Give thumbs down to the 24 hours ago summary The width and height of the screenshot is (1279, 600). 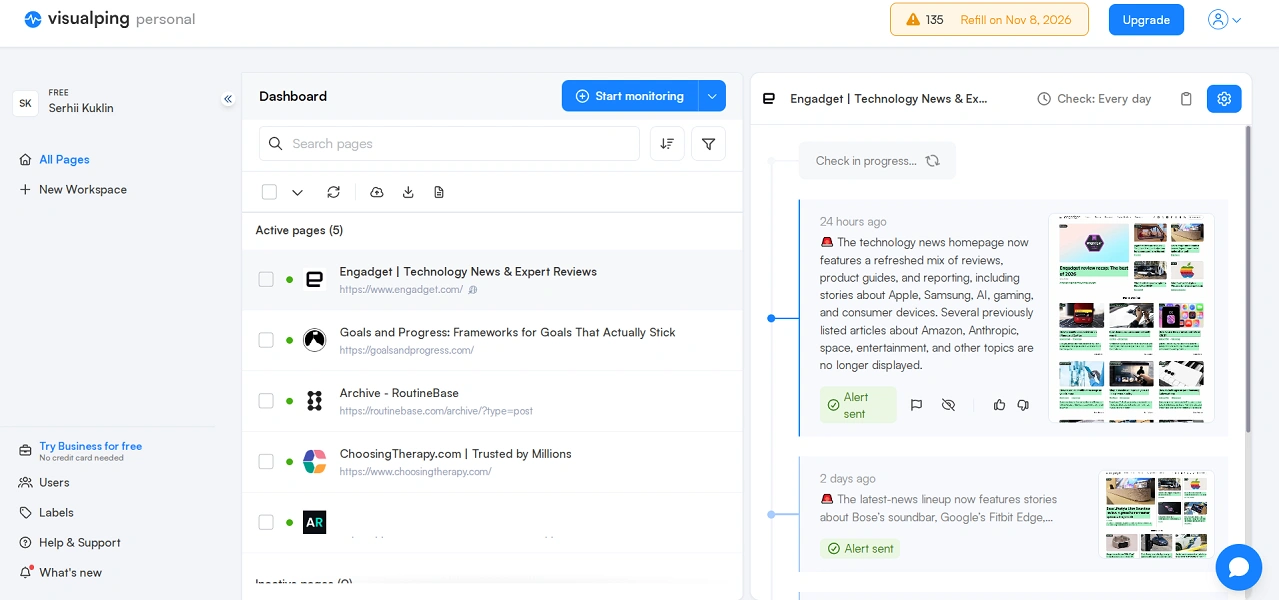click(x=1023, y=405)
